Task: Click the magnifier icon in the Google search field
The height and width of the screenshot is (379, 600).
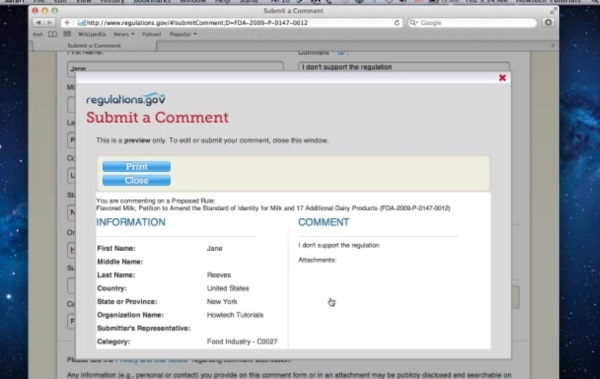Action: 413,23
